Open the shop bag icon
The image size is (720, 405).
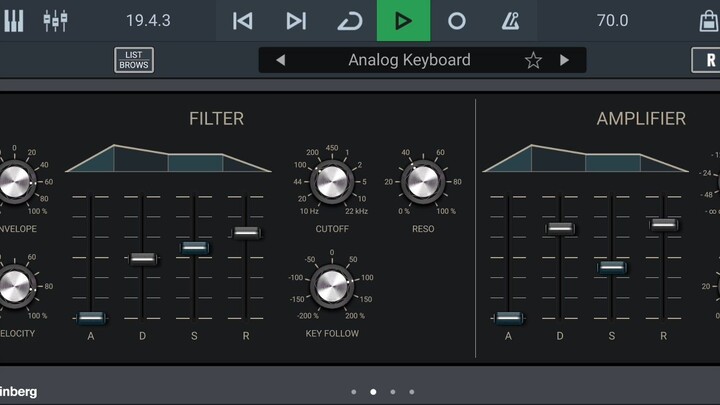pos(708,21)
